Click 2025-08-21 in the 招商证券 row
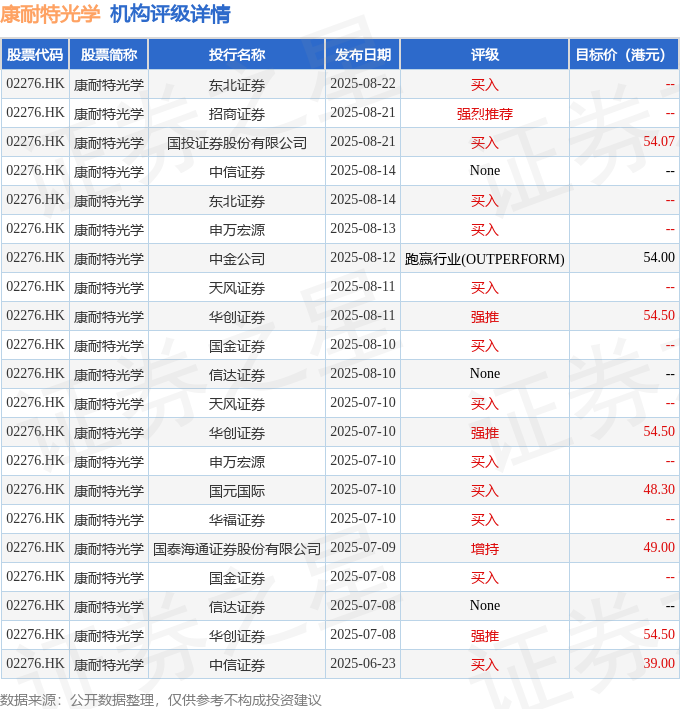680x709 pixels. point(363,113)
